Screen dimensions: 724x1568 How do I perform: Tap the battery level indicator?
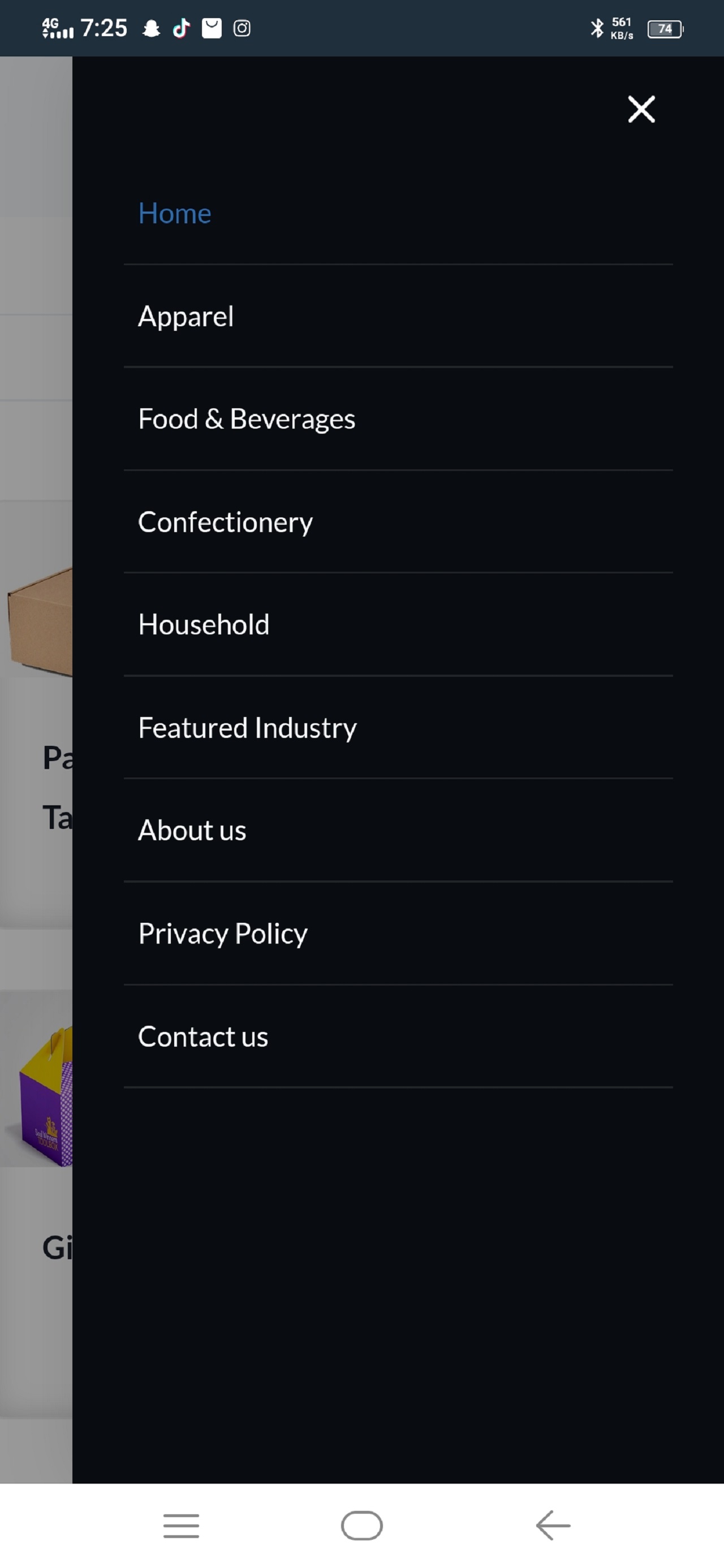point(665,29)
